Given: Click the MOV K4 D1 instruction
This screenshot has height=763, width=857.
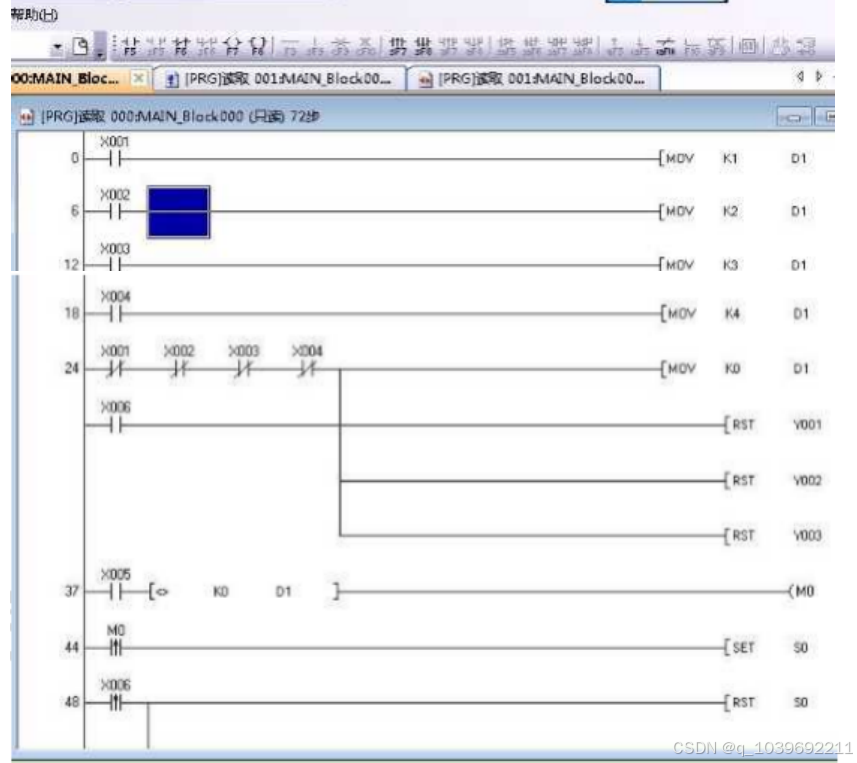Looking at the screenshot, I should [x=735, y=314].
